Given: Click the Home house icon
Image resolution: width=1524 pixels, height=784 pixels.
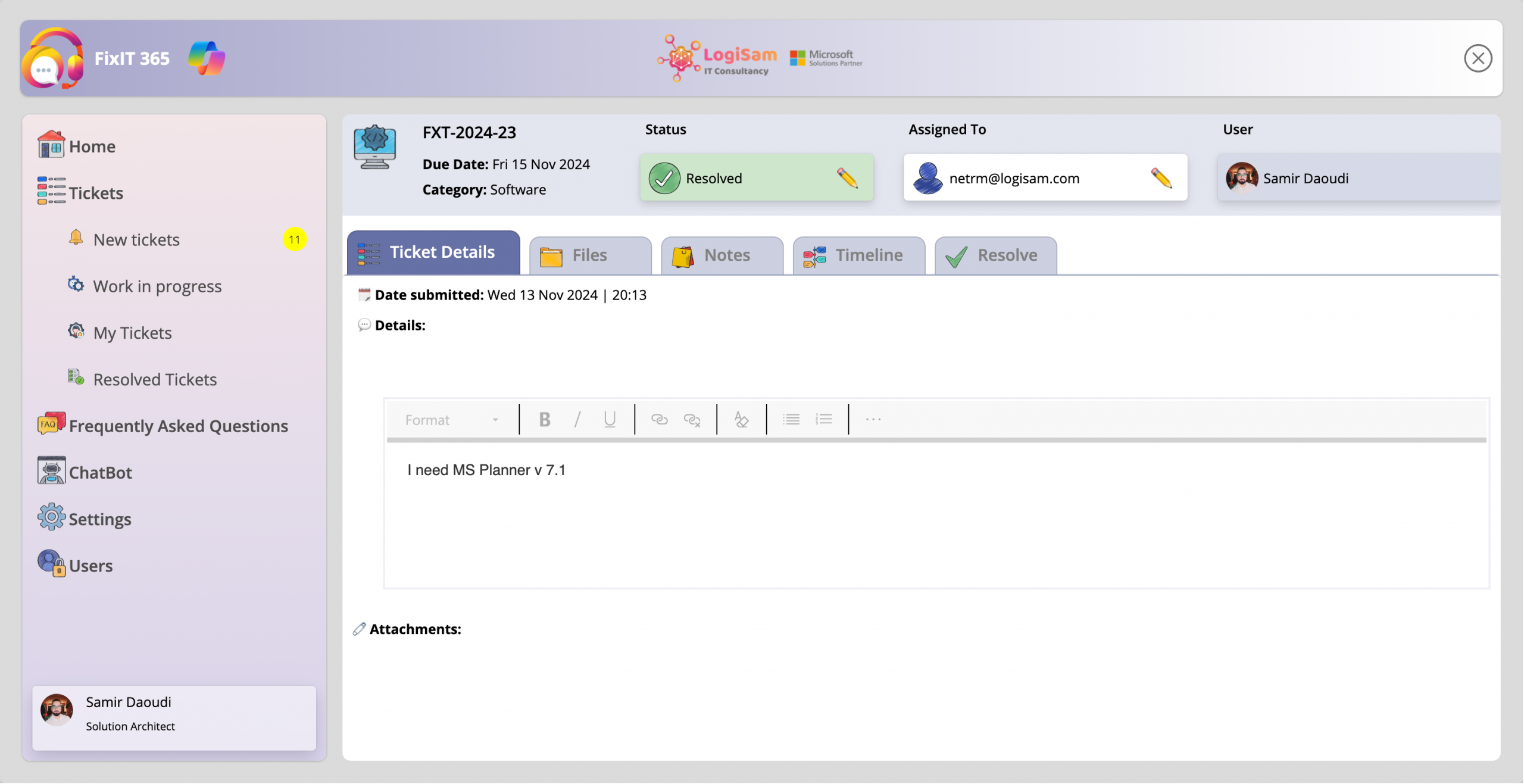Looking at the screenshot, I should coord(51,144).
